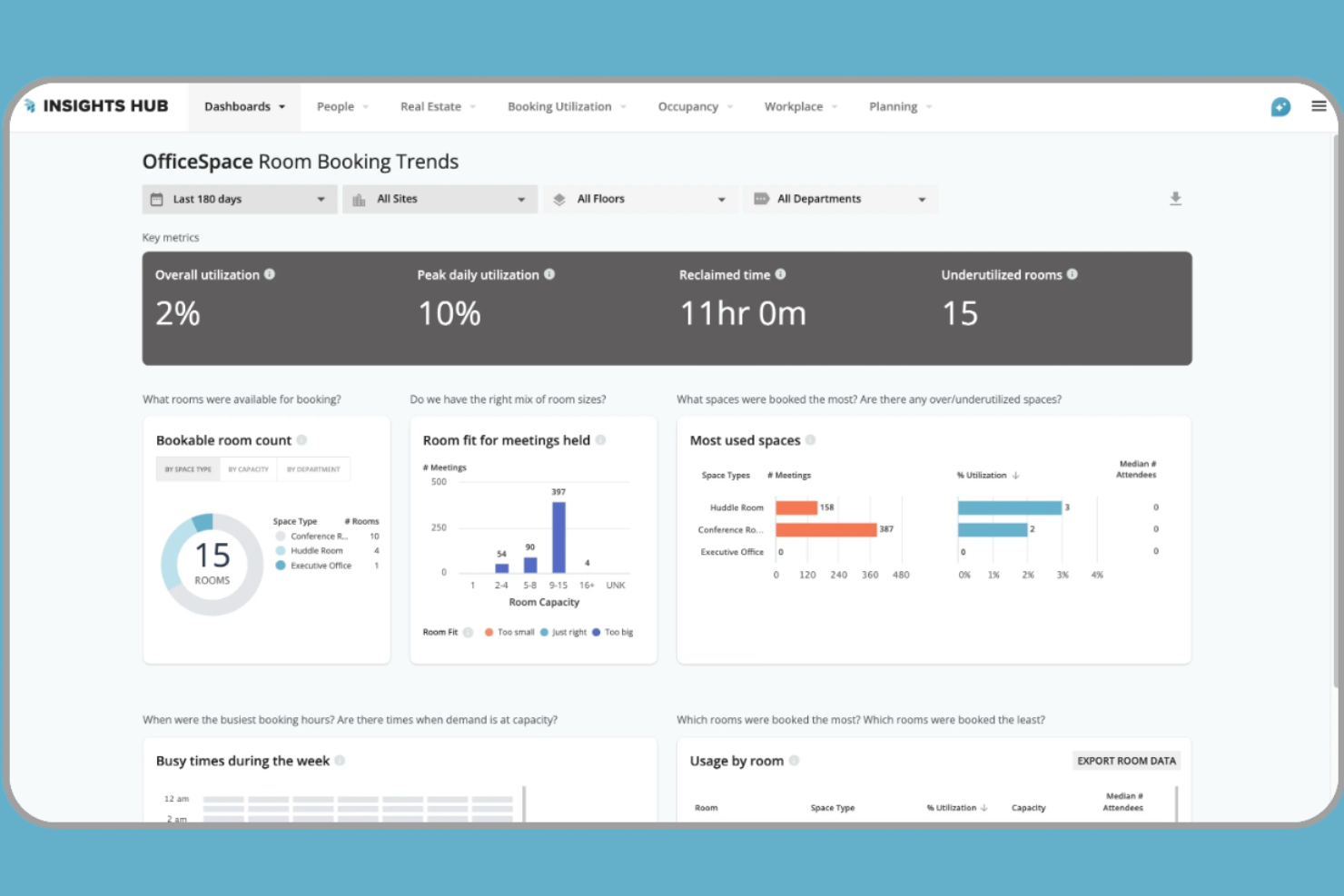Open the Occupancy menu
Screen dimensions: 1344x896
point(695,106)
